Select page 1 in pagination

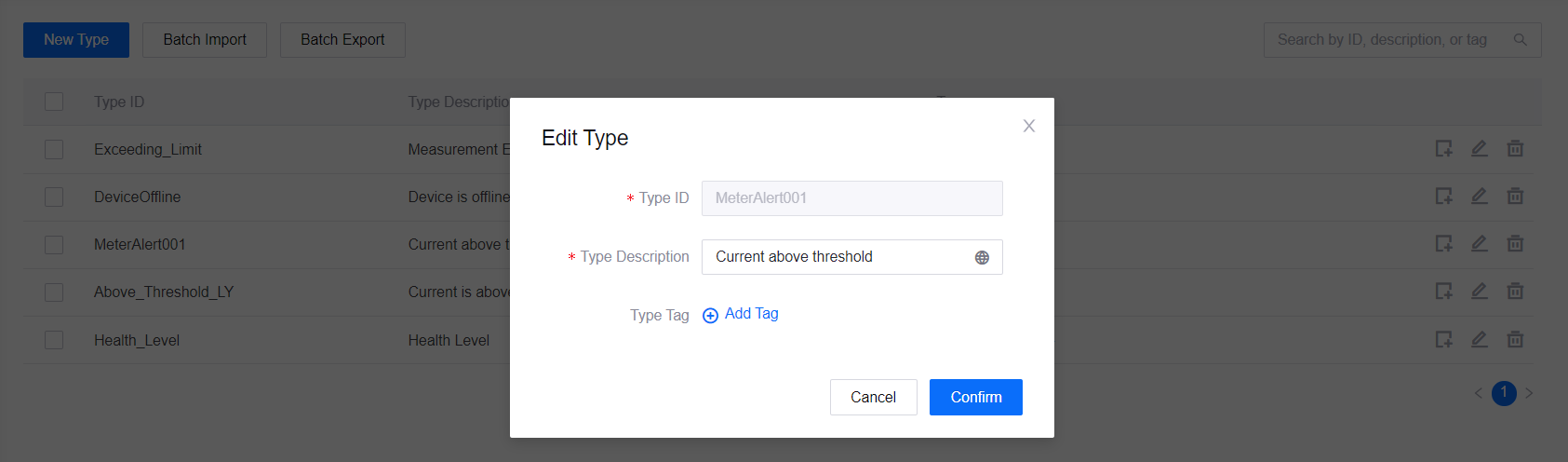pos(1504,393)
